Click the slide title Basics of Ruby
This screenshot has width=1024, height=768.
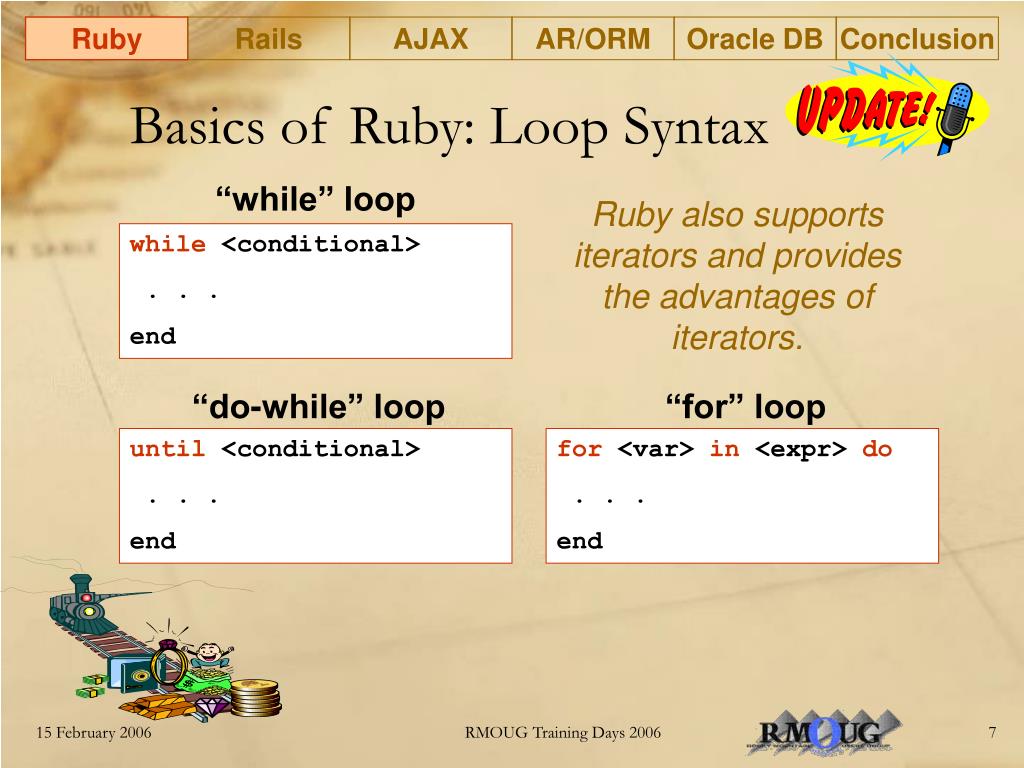point(449,127)
